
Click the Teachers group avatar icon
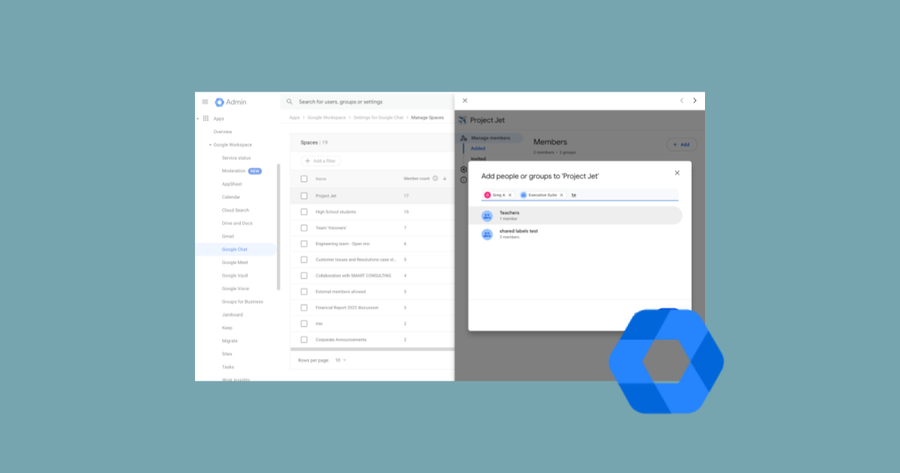(487, 216)
